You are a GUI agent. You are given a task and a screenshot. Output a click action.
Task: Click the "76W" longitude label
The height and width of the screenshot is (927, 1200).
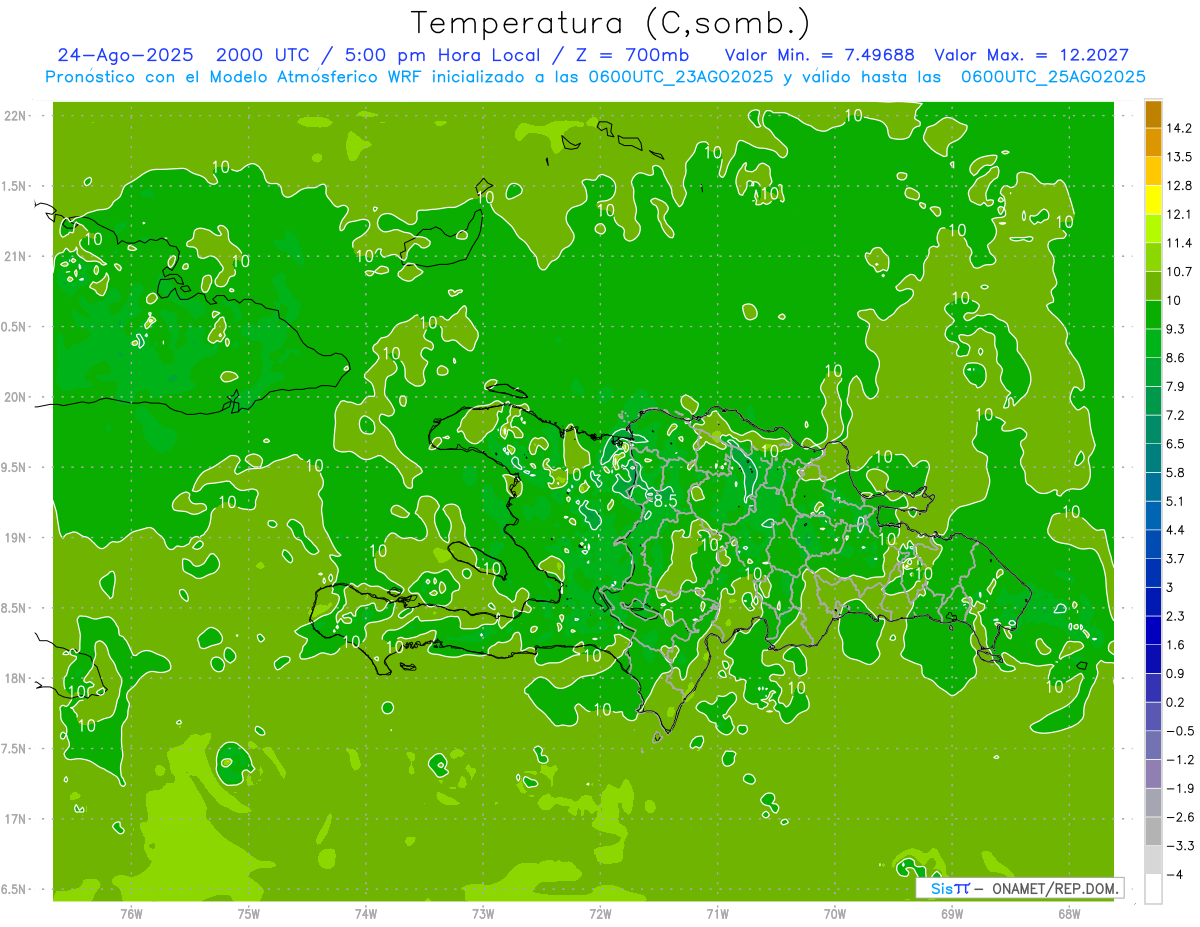131,914
